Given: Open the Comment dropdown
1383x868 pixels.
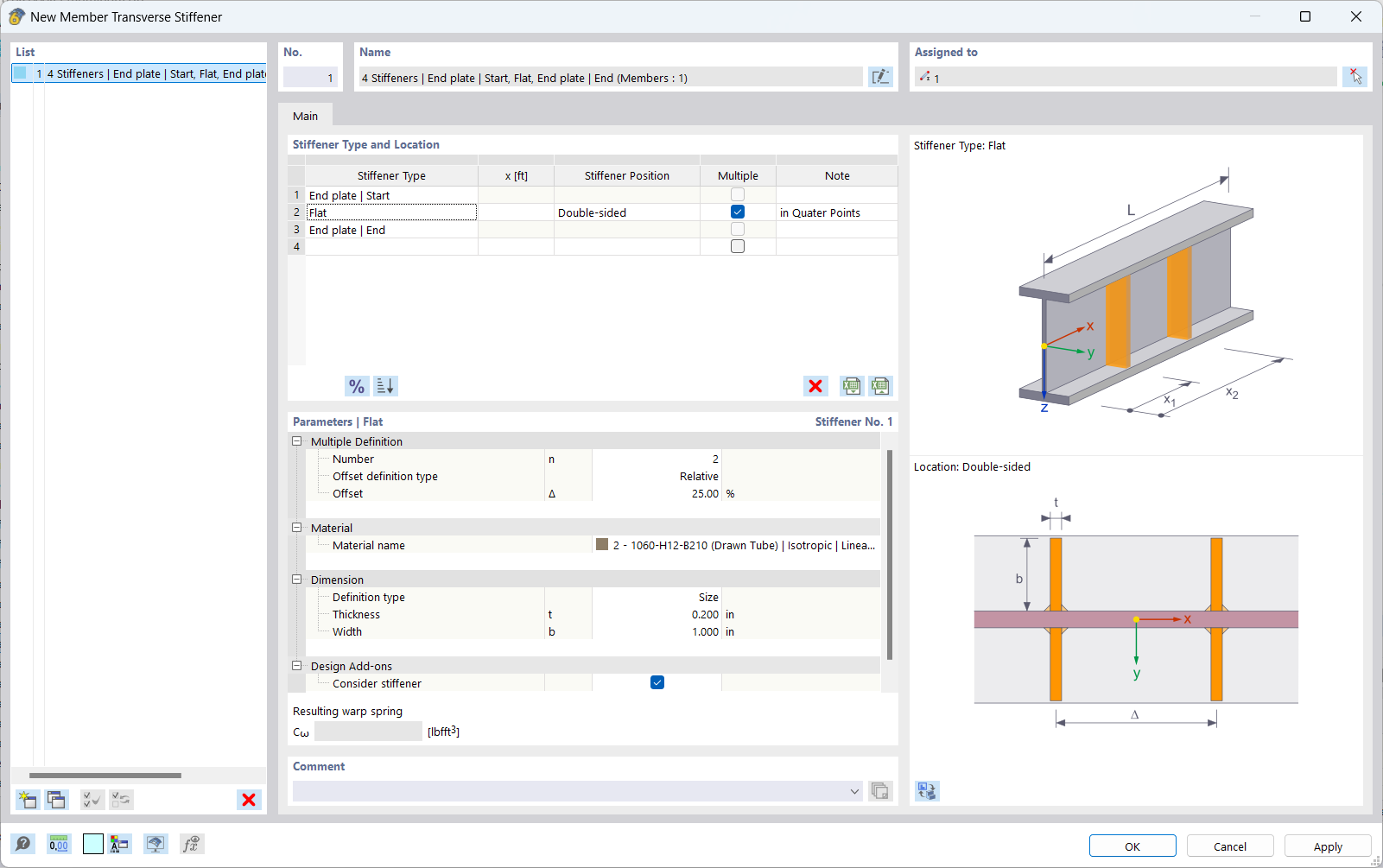Looking at the screenshot, I should pos(854,791).
